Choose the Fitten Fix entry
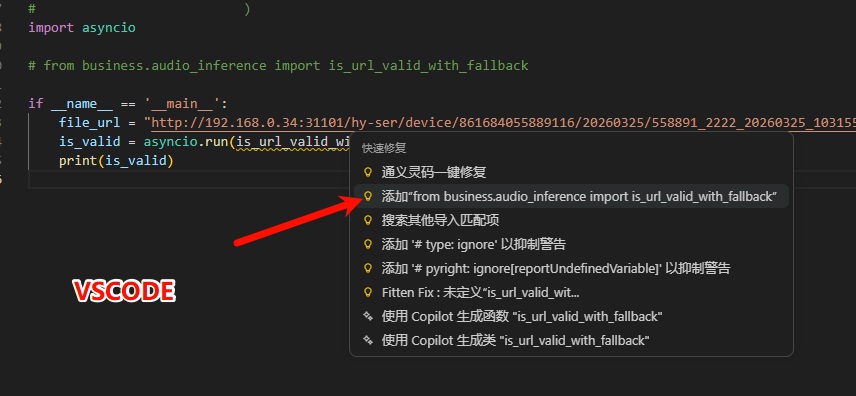The height and width of the screenshot is (396, 856). point(571,292)
